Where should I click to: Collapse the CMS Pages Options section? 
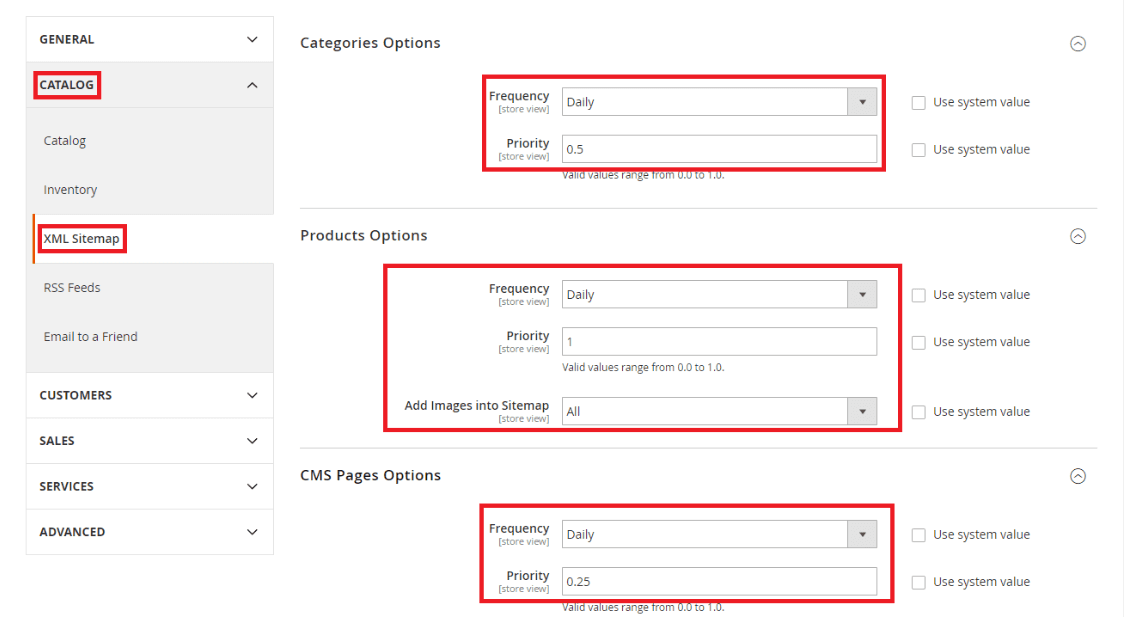pyautogui.click(x=1078, y=476)
